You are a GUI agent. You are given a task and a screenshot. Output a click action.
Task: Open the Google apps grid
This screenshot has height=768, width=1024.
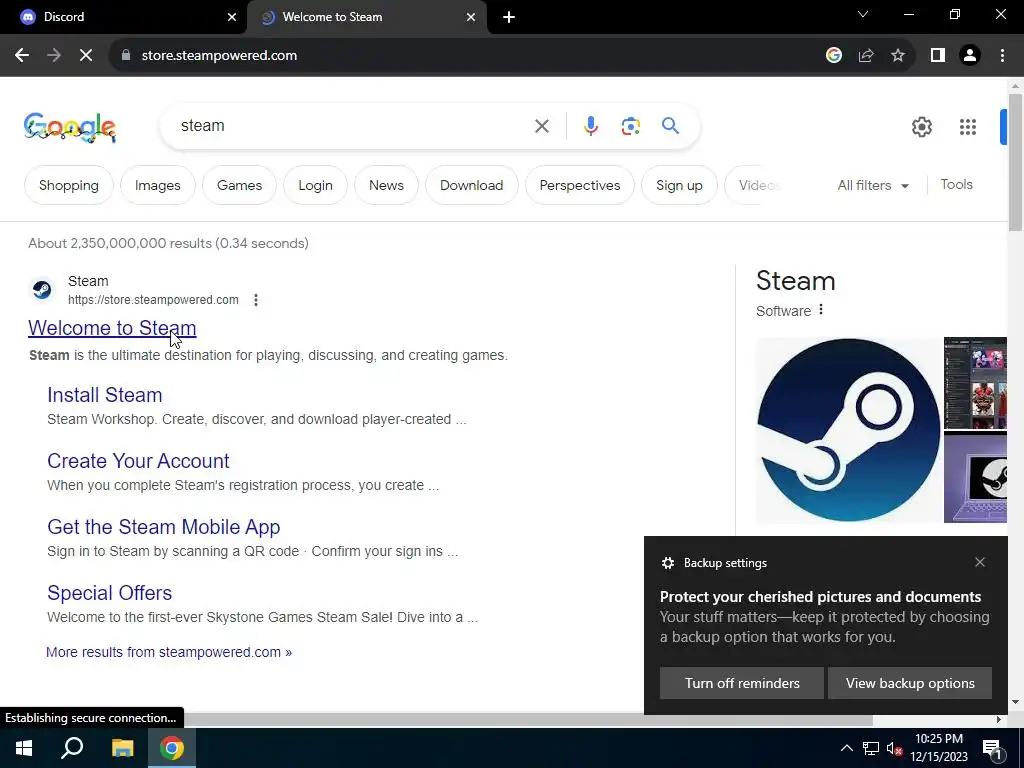[x=968, y=127]
